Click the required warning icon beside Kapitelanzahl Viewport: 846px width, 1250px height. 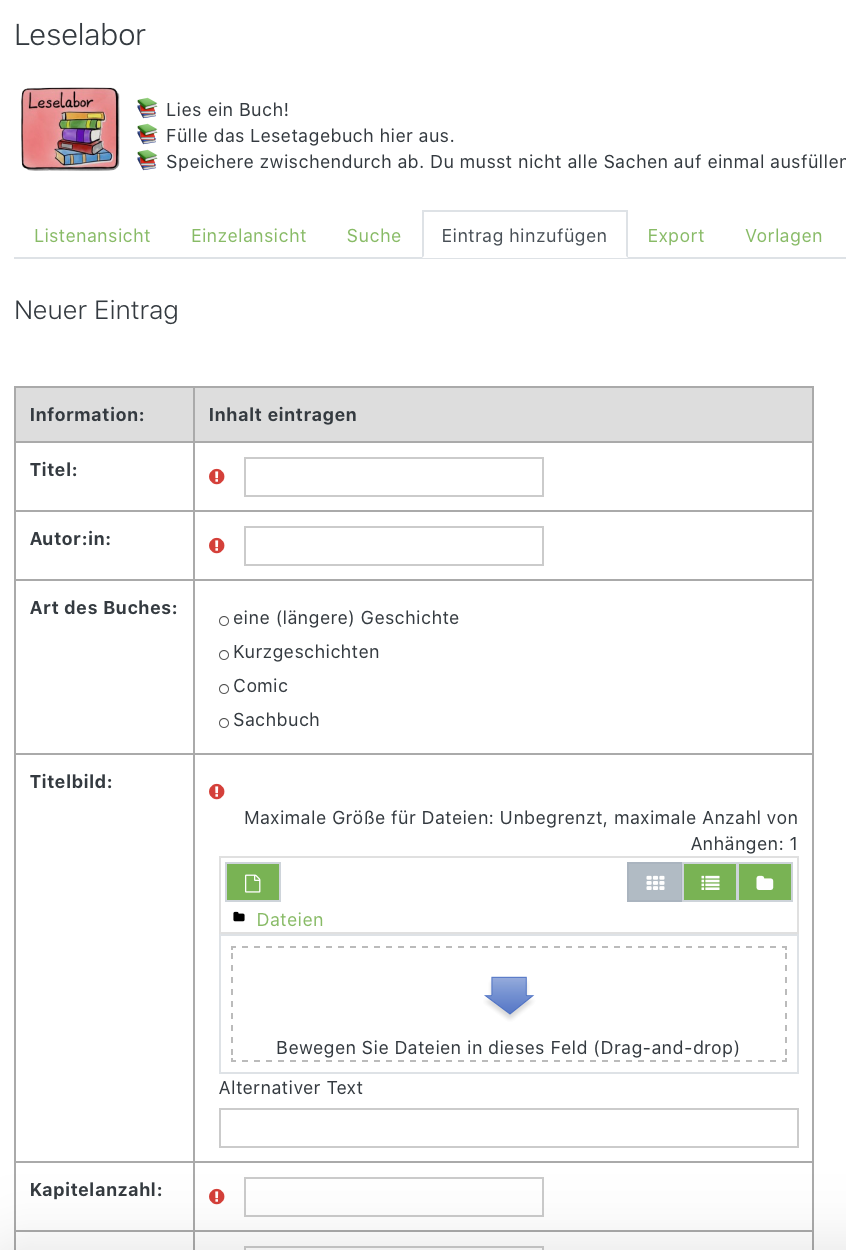[x=217, y=1197]
